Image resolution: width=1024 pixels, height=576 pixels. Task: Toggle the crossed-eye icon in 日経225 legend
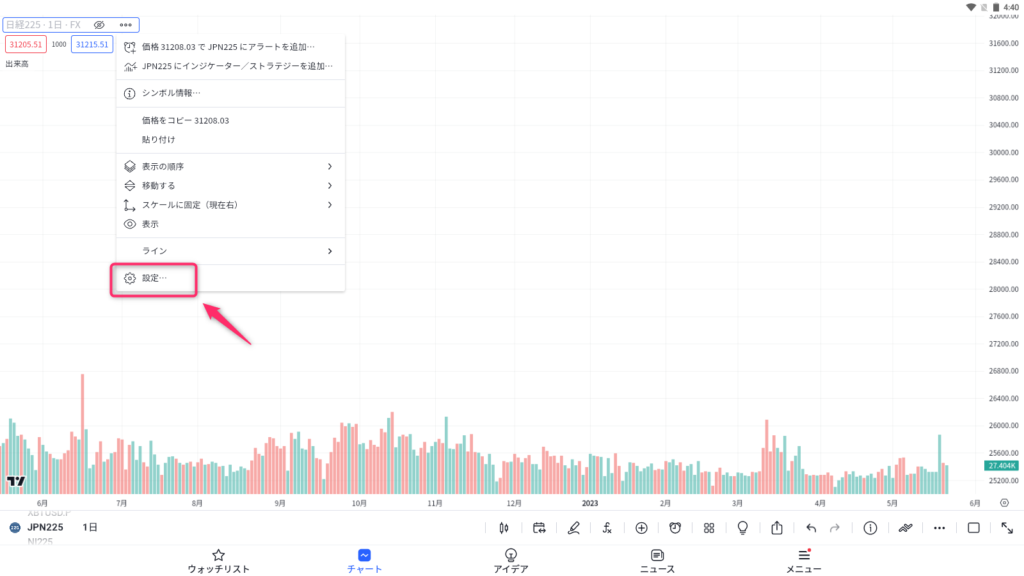pyautogui.click(x=99, y=25)
